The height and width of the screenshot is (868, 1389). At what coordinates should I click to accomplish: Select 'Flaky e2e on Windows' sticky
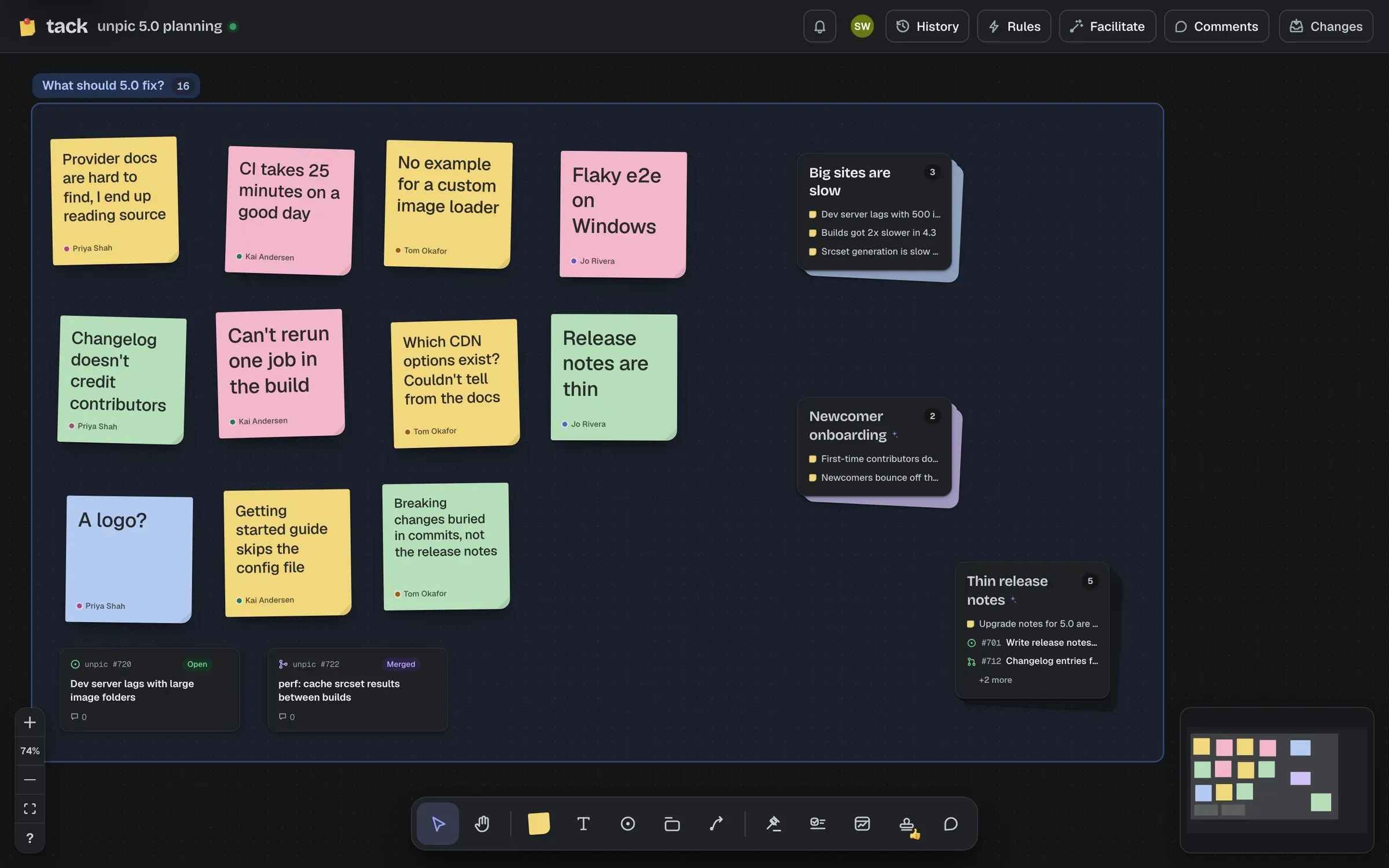623,214
